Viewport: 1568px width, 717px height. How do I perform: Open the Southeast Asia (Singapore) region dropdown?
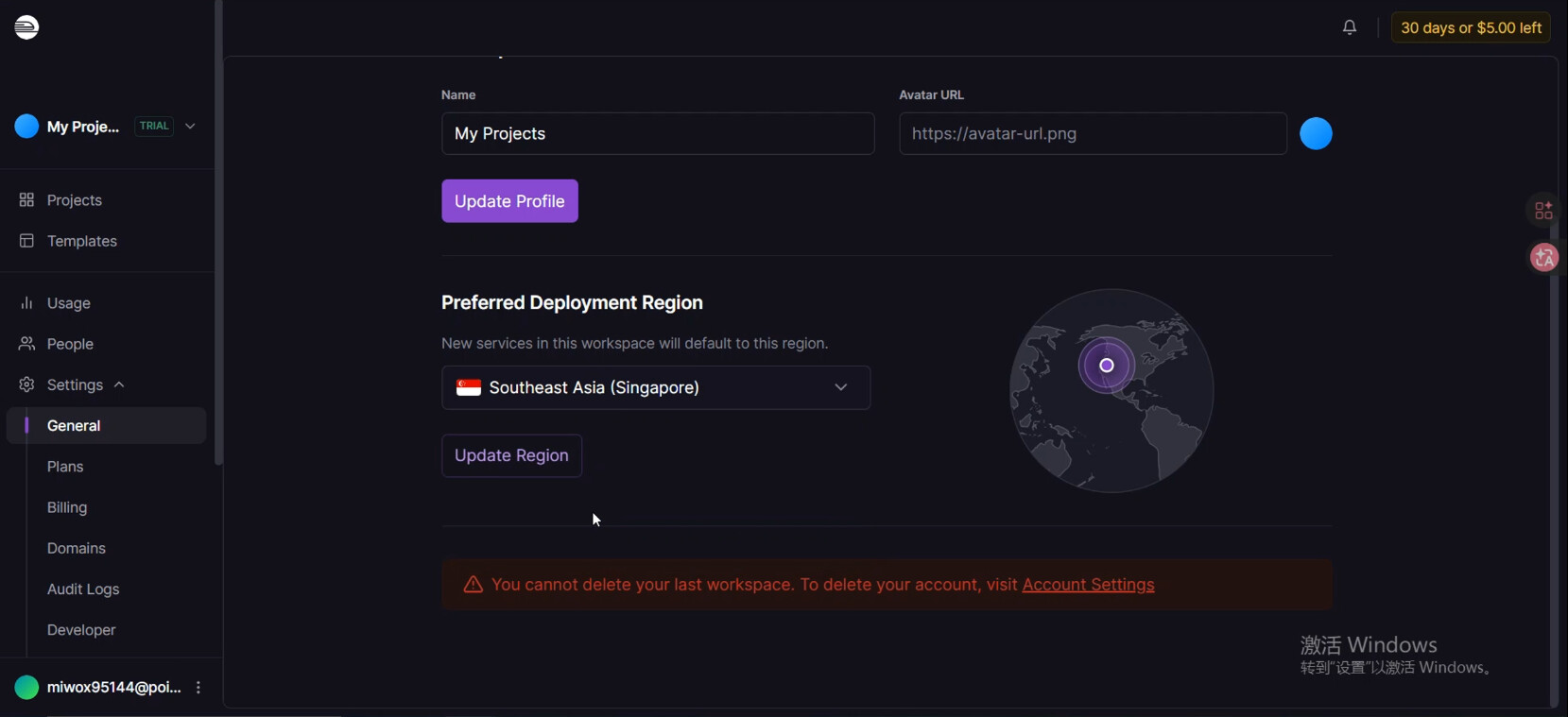[x=656, y=387]
